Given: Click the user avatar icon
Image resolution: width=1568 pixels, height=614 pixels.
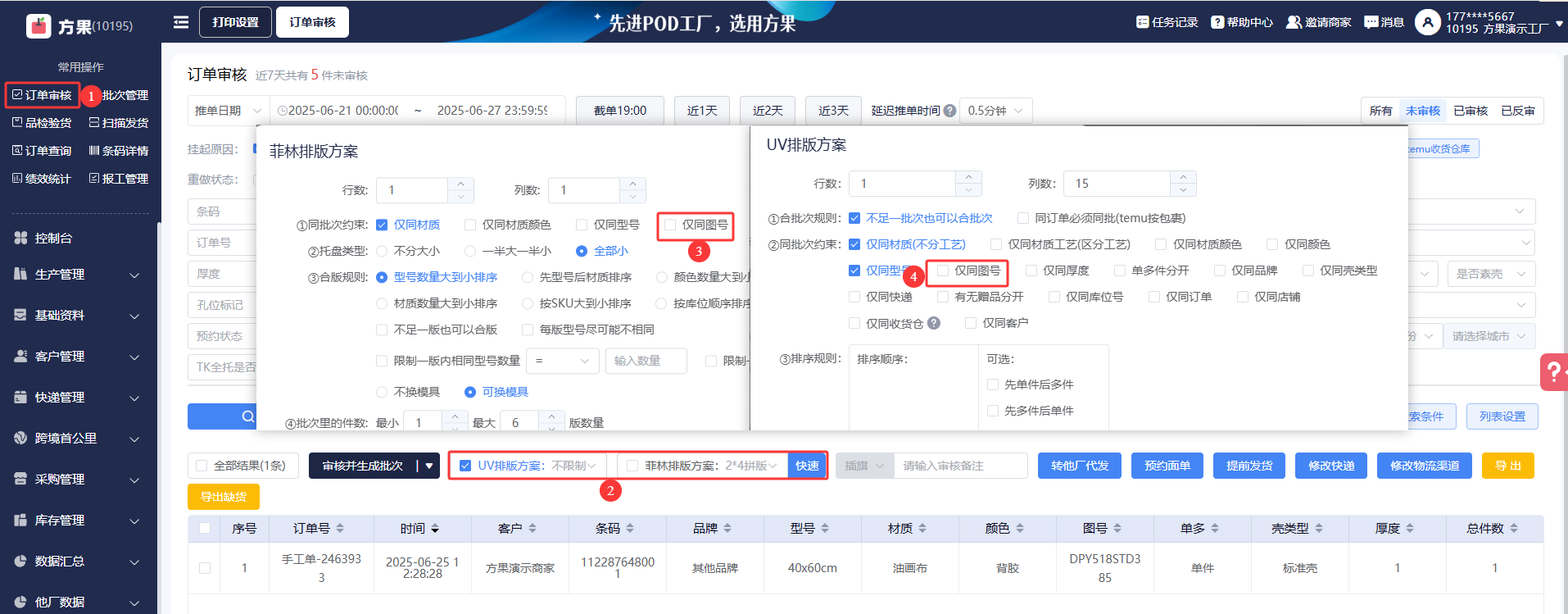Looking at the screenshot, I should (1427, 23).
